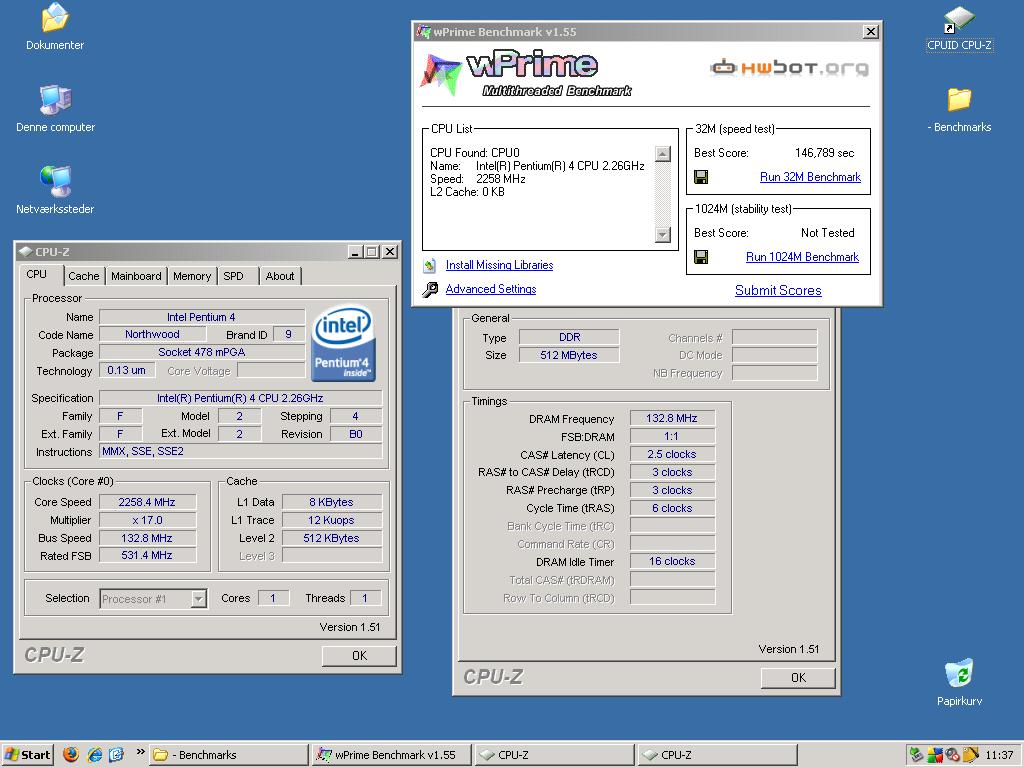Image resolution: width=1024 pixels, height=768 pixels.
Task: Switch to Benchmarks folder in taskbar
Action: point(228,754)
